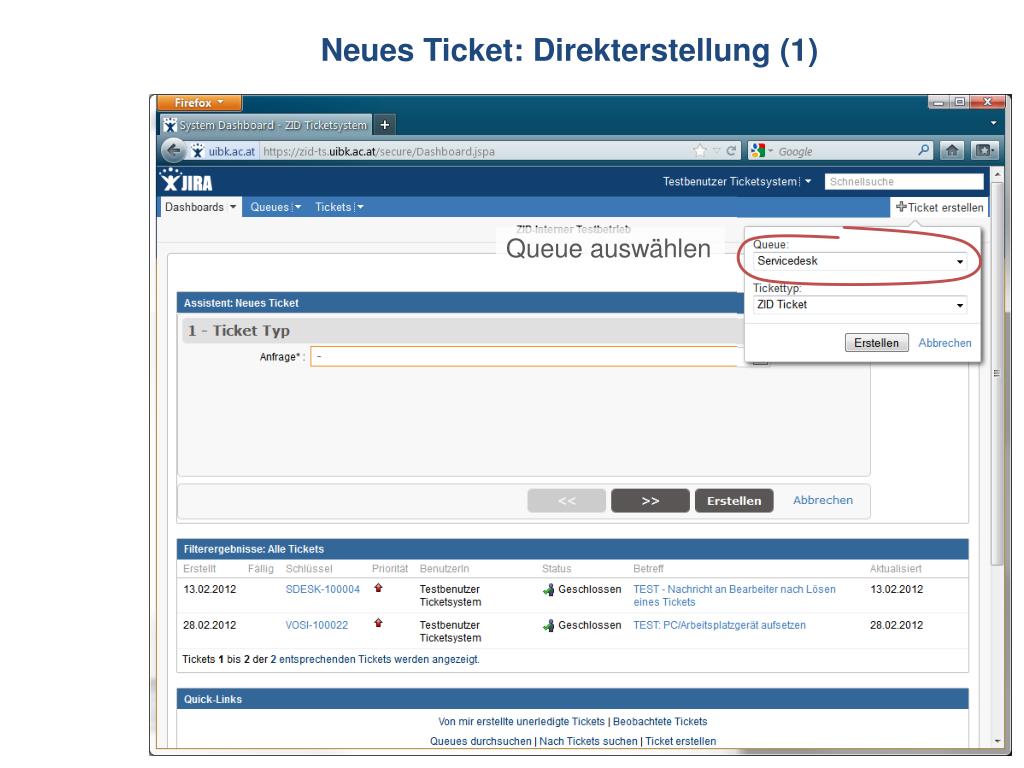Sort by the Erstellt column header
1024x768 pixels.
click(199, 569)
